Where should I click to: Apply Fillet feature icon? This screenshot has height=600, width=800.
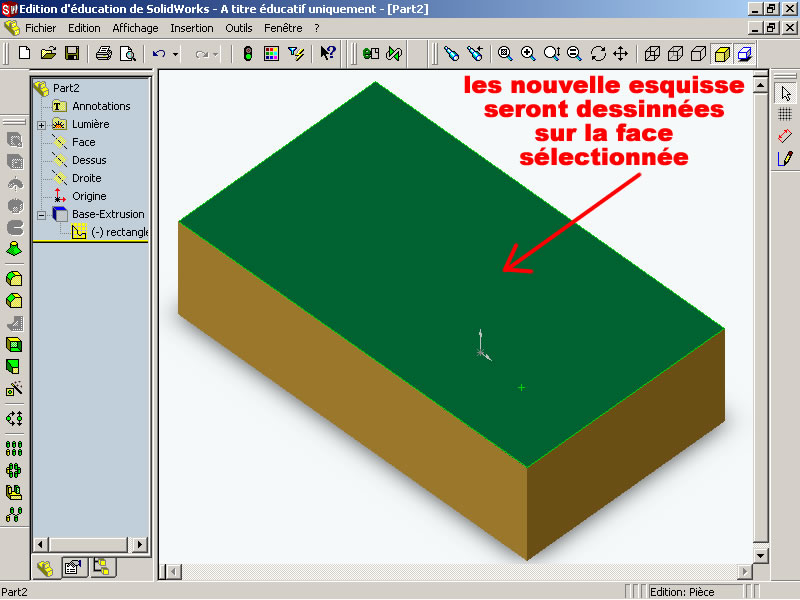click(x=14, y=279)
